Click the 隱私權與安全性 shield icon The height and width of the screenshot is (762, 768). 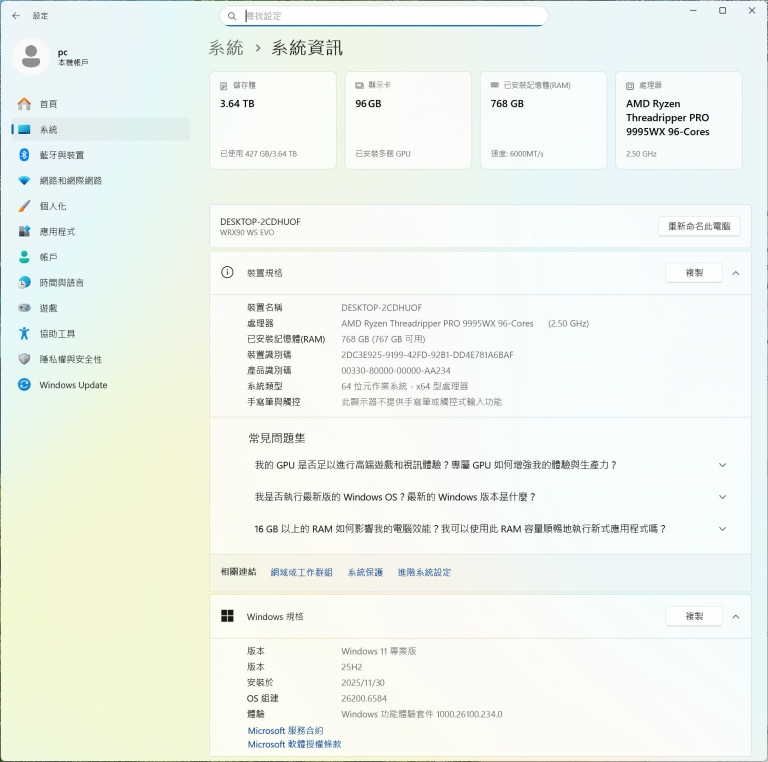(x=24, y=359)
